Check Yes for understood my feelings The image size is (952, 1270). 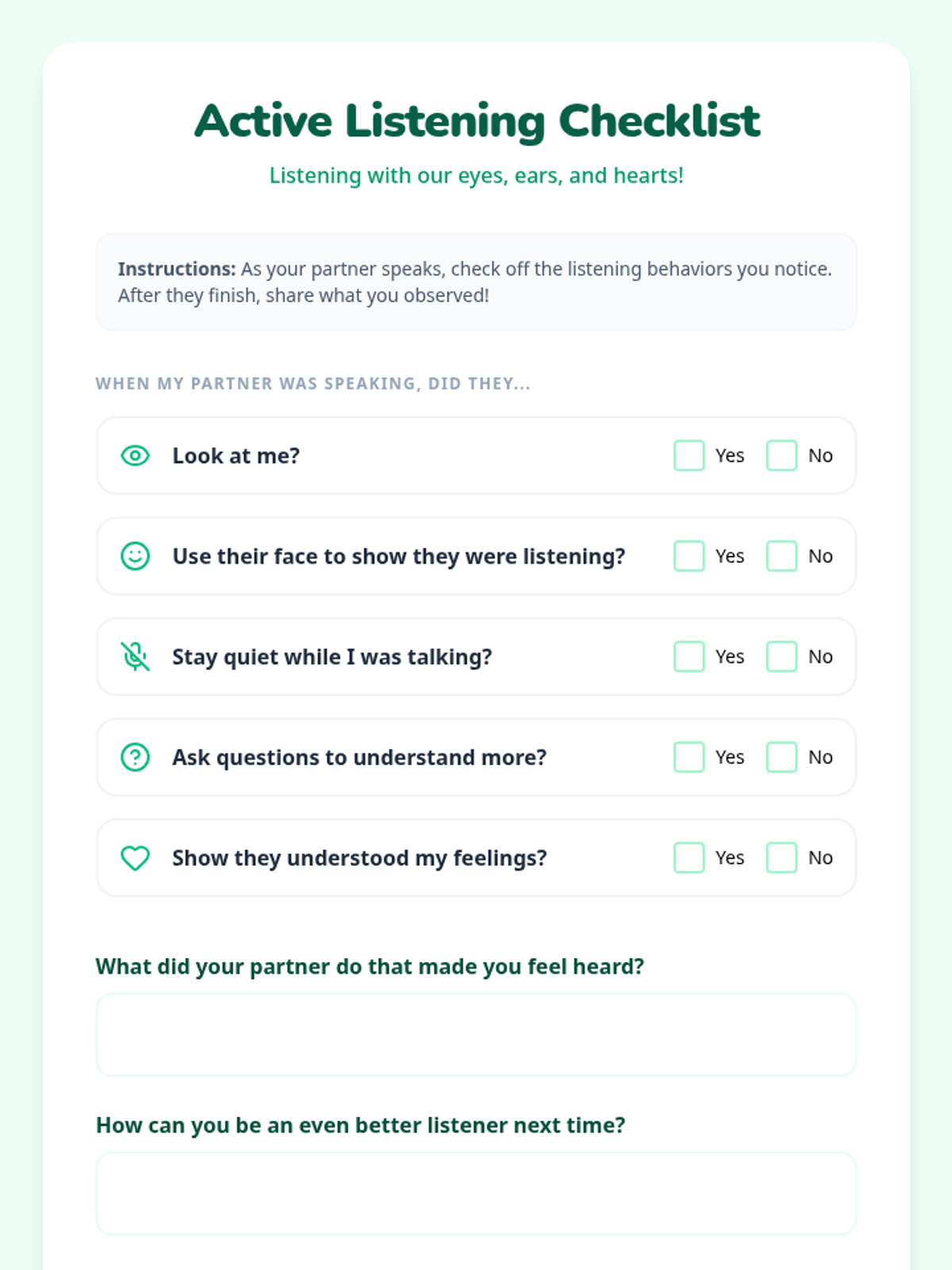pyautogui.click(x=689, y=858)
